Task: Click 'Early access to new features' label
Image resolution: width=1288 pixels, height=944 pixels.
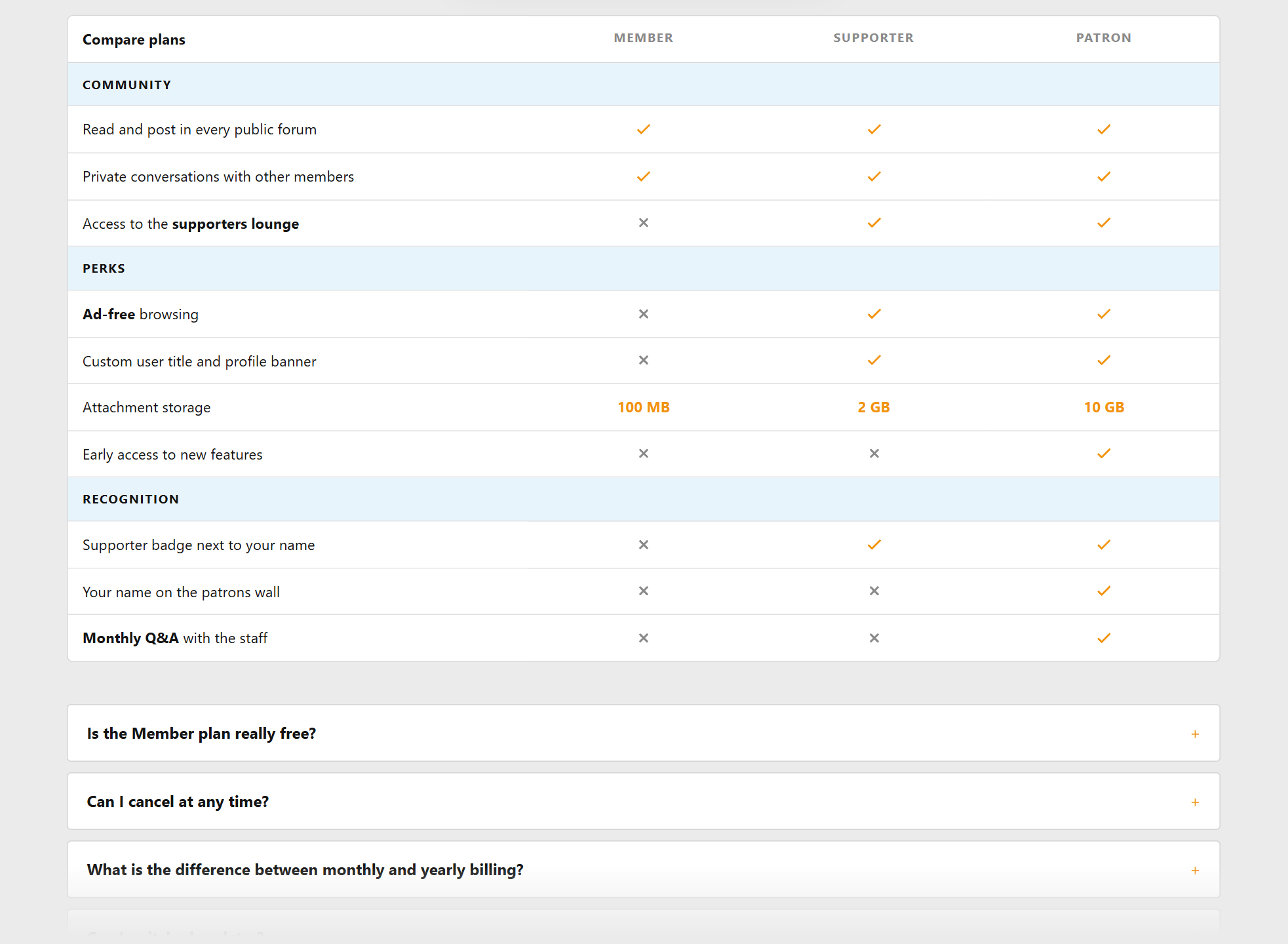Action: (x=172, y=455)
